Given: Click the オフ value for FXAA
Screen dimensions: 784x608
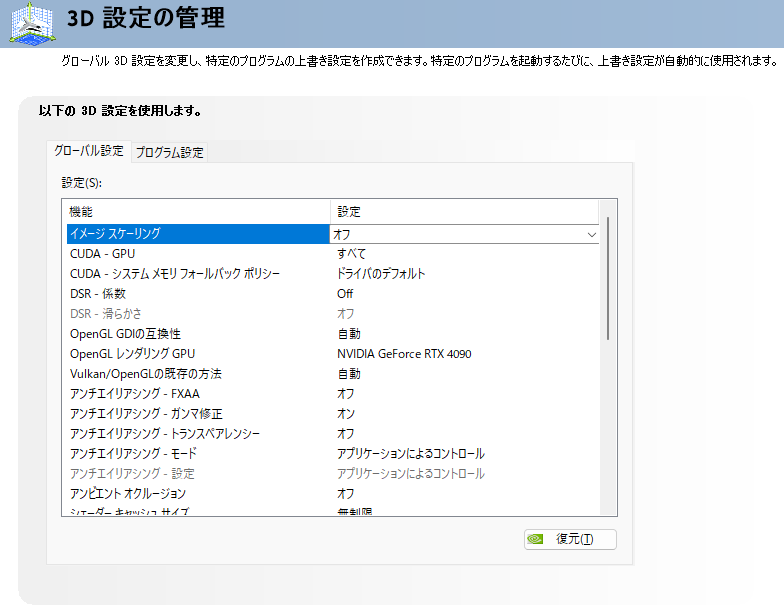Looking at the screenshot, I should (x=346, y=394).
